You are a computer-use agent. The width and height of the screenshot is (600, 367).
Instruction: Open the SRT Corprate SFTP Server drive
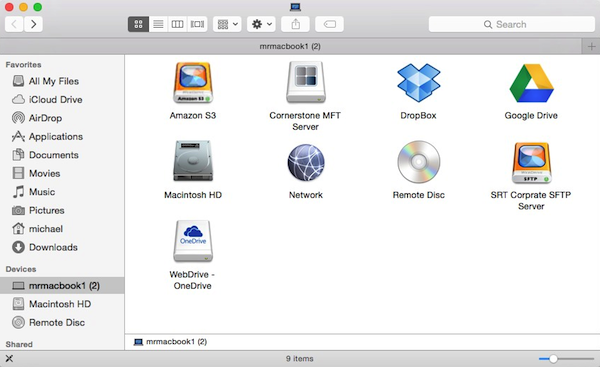[x=531, y=163]
